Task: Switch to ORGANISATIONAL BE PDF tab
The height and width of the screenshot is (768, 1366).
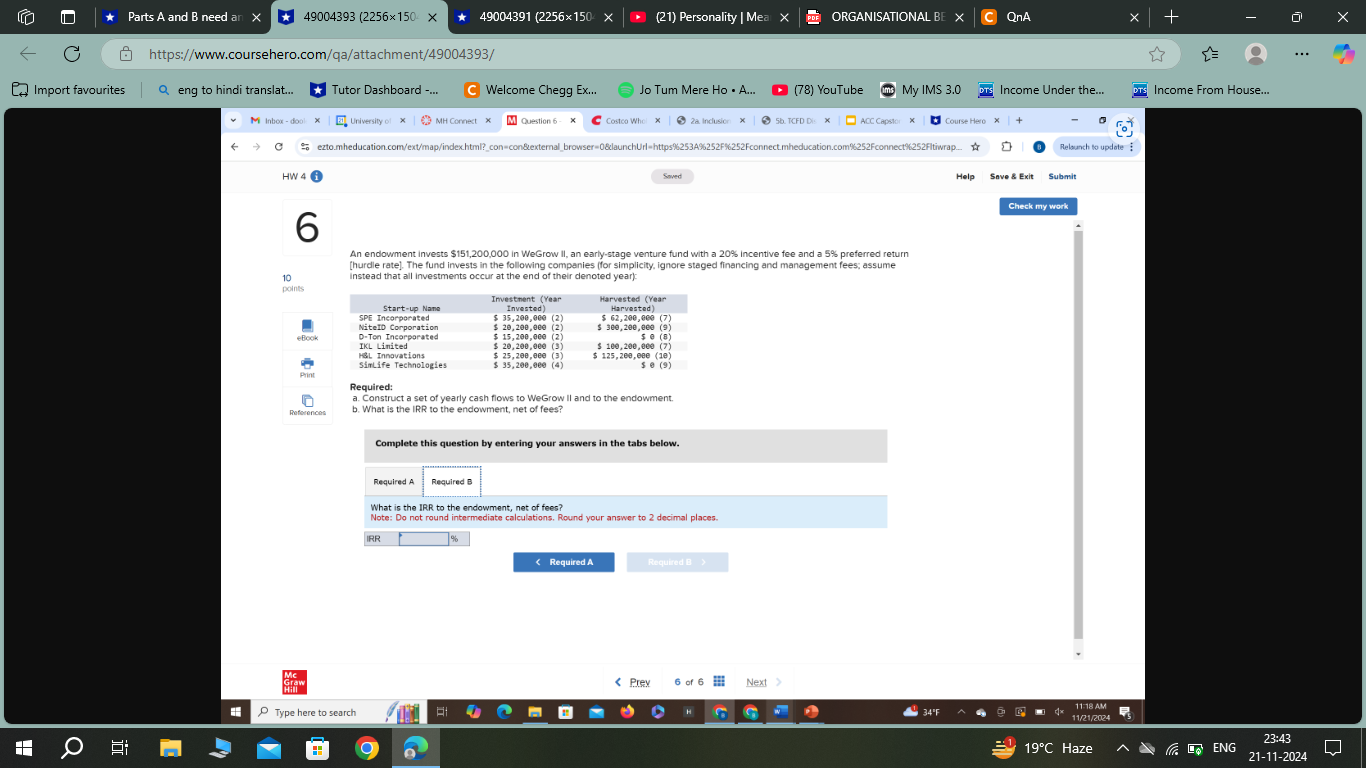Action: point(885,17)
